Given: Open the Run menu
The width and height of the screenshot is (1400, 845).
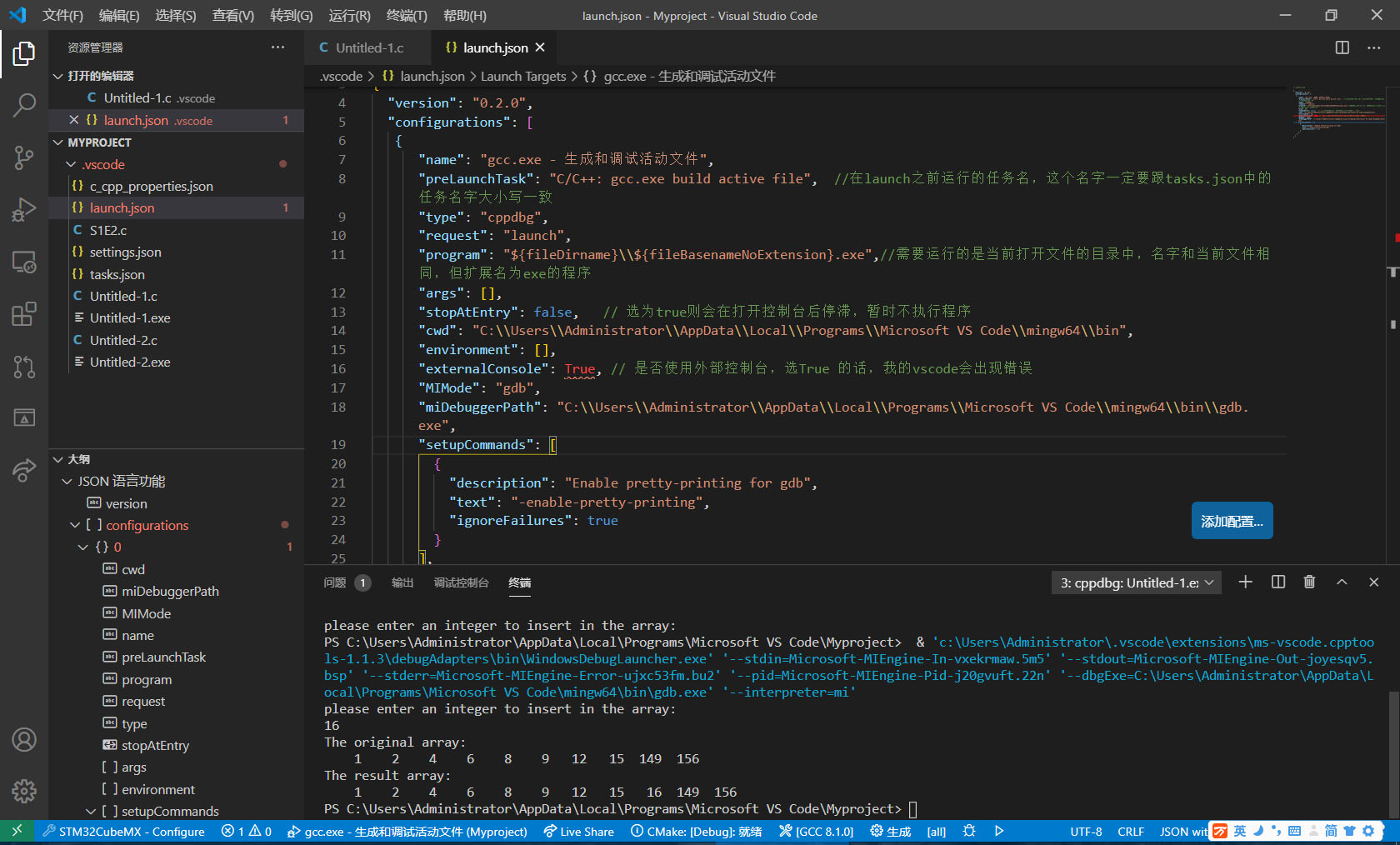Looking at the screenshot, I should [x=349, y=16].
